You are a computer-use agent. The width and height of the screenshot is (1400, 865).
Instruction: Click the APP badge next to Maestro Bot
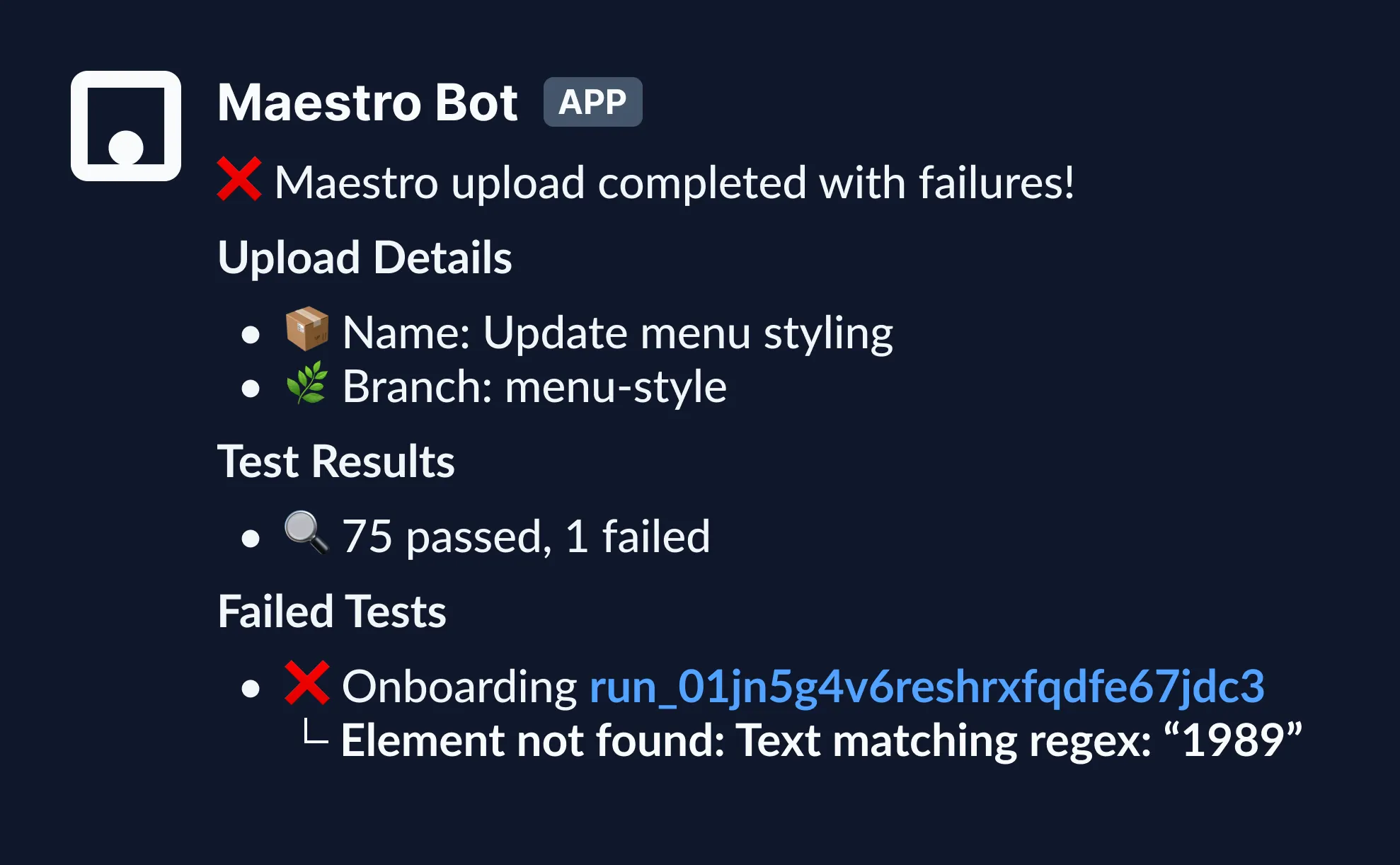592,103
